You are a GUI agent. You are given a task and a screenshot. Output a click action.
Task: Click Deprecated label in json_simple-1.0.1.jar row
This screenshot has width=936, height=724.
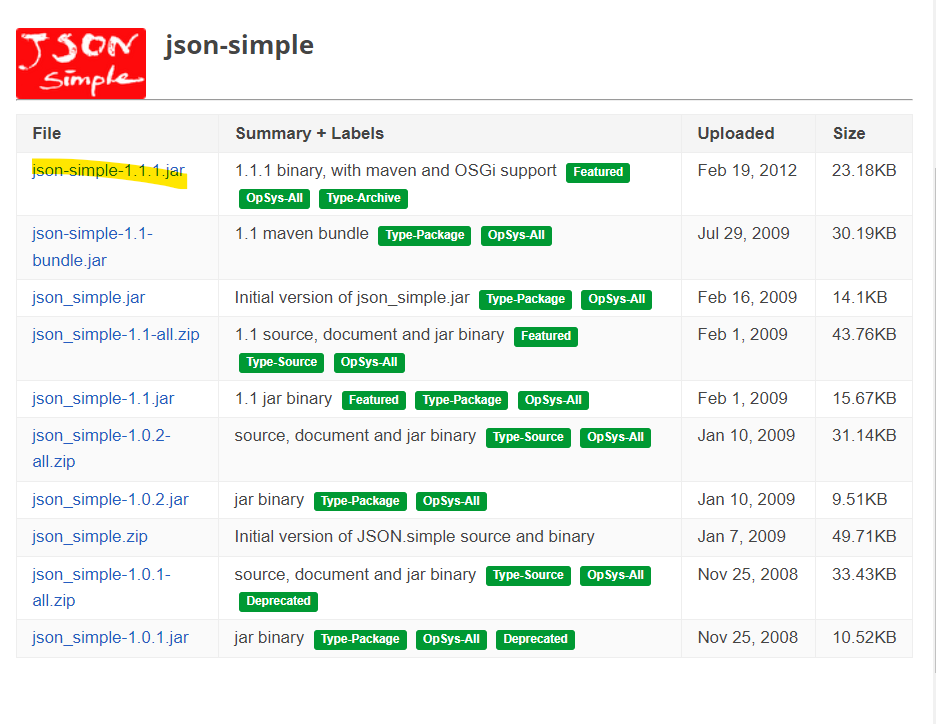[535, 639]
